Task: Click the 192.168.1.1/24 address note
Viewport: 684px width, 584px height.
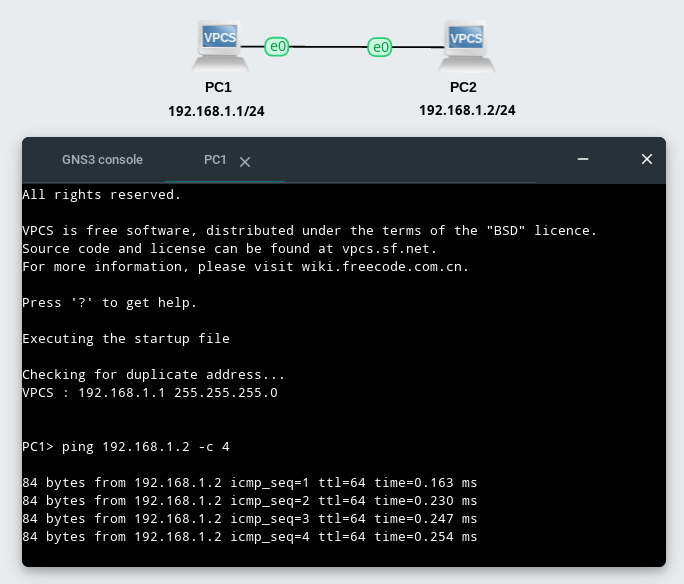Action: (216, 111)
